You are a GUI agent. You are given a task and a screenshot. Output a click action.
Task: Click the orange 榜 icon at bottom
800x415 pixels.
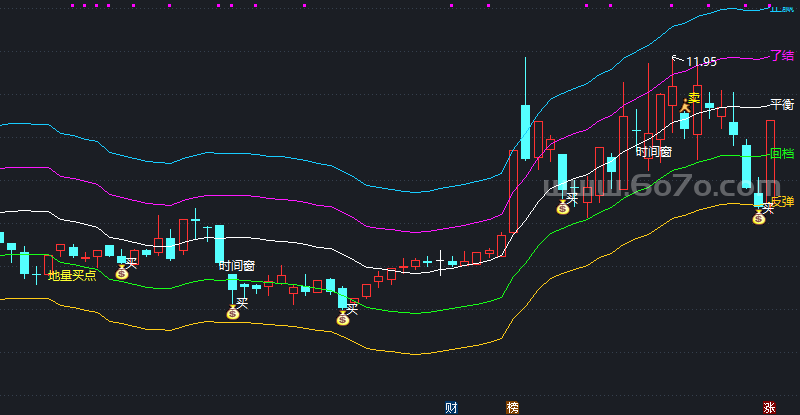[x=513, y=407]
